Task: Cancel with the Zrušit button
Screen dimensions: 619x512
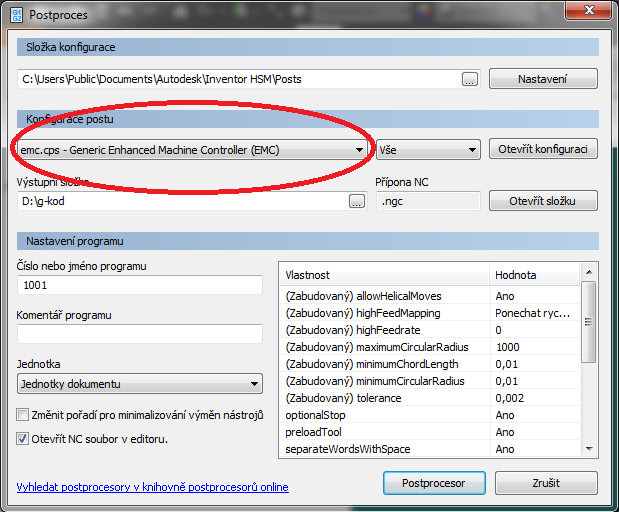Action: 547,483
